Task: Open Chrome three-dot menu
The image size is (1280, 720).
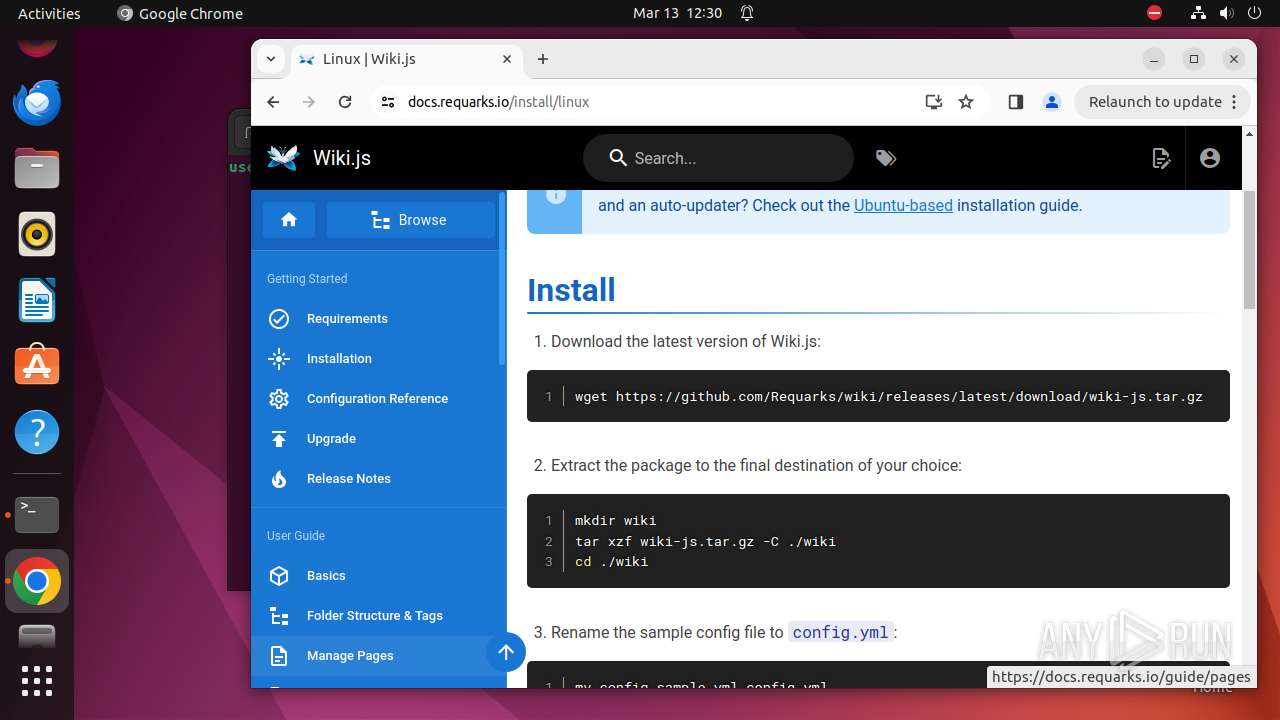Action: (x=1234, y=102)
